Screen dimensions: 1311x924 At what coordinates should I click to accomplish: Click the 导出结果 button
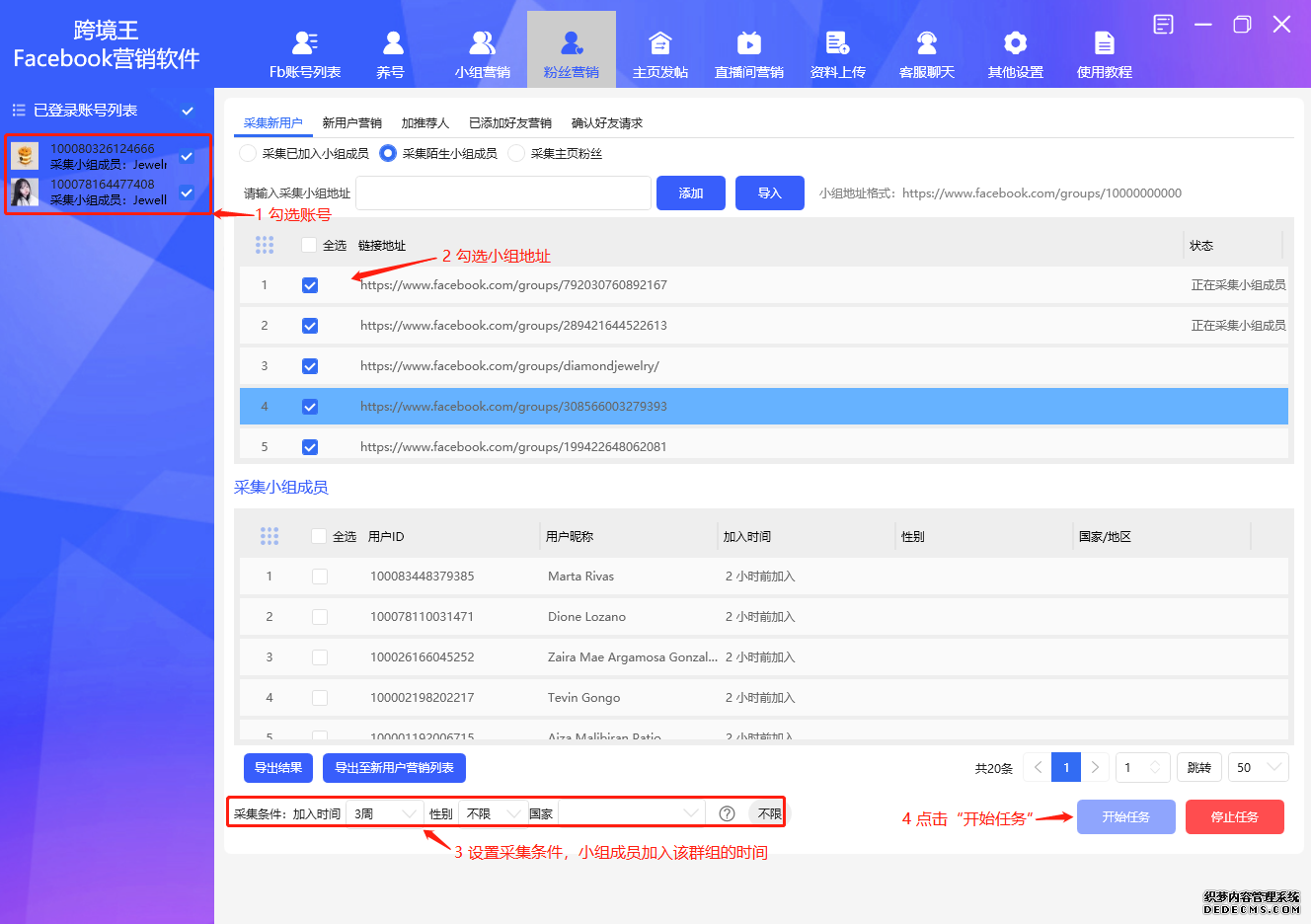click(x=277, y=767)
